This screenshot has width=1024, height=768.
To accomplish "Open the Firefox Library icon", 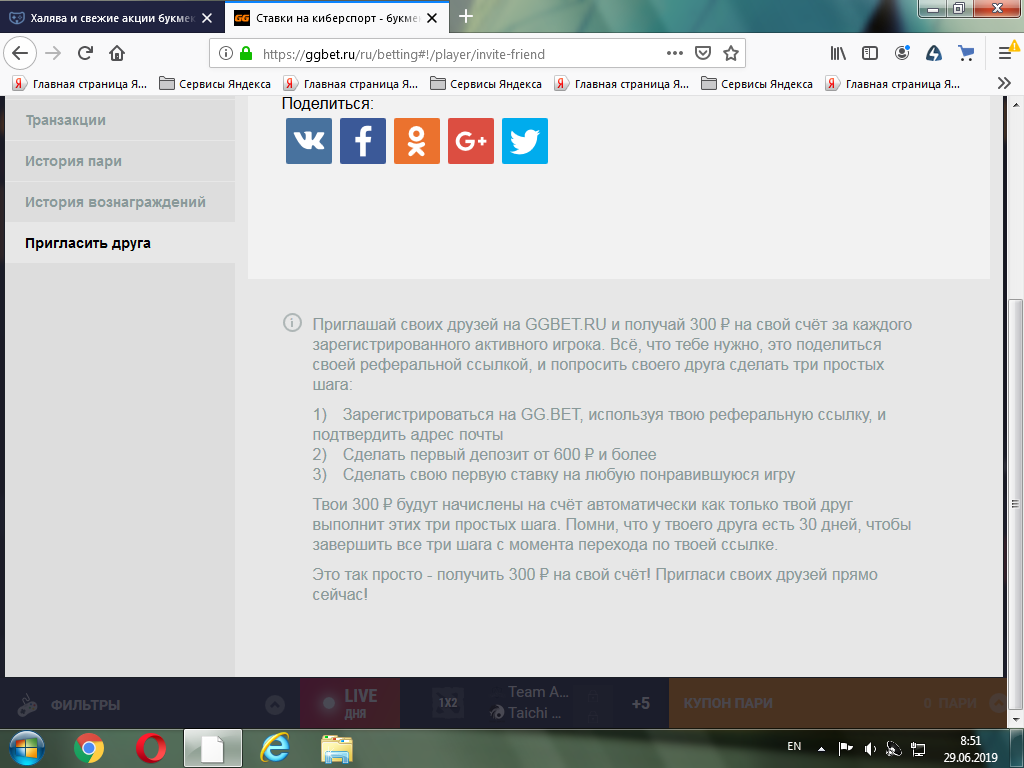I will (838, 54).
